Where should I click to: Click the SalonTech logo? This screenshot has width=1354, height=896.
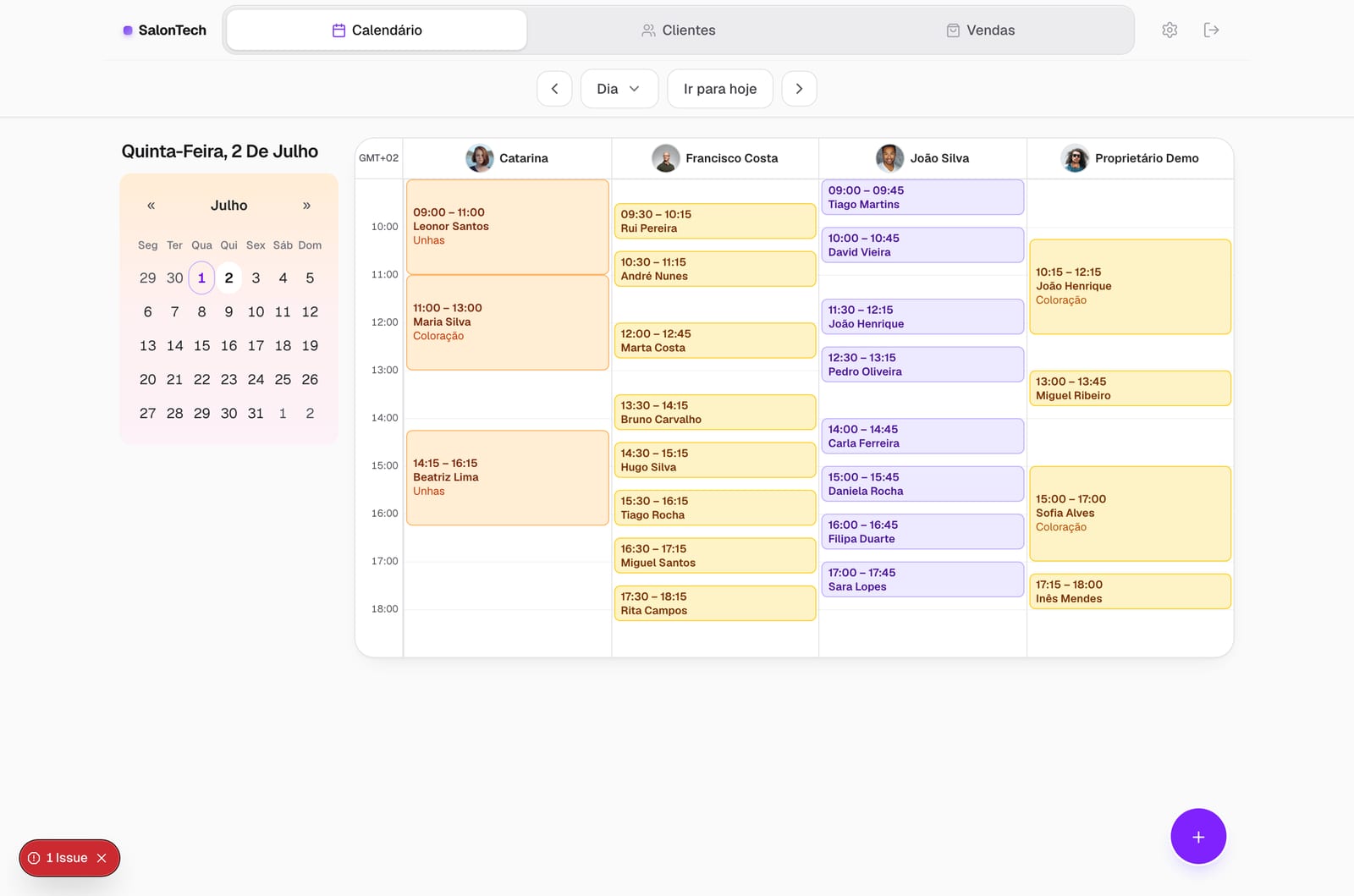point(165,30)
